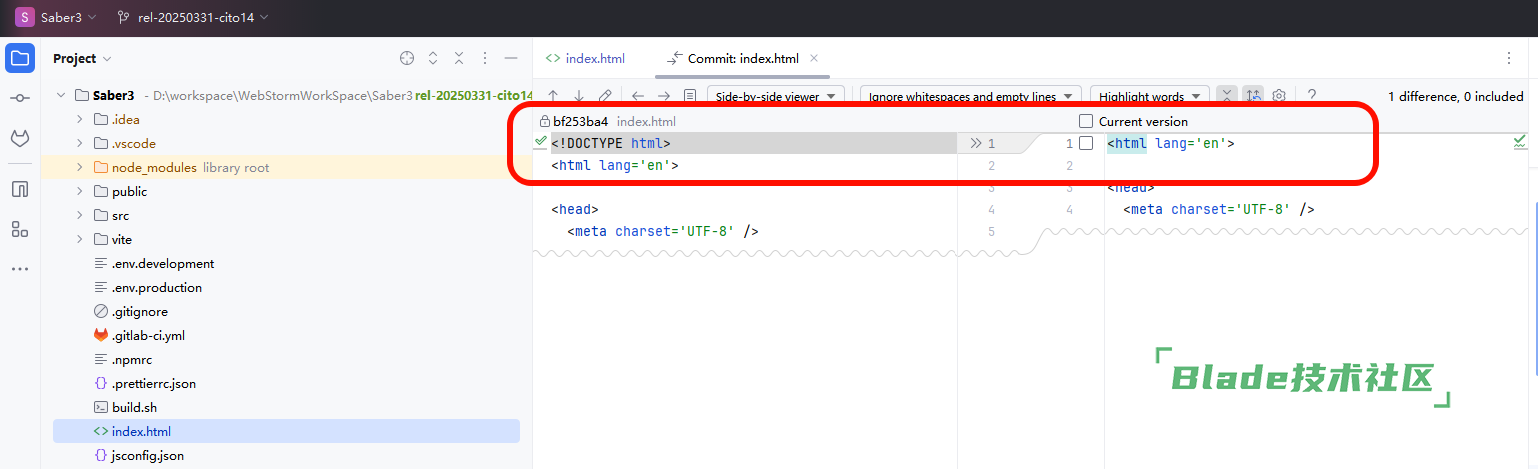Open the Project view selector dropdown
1538x469 pixels.
(82, 58)
